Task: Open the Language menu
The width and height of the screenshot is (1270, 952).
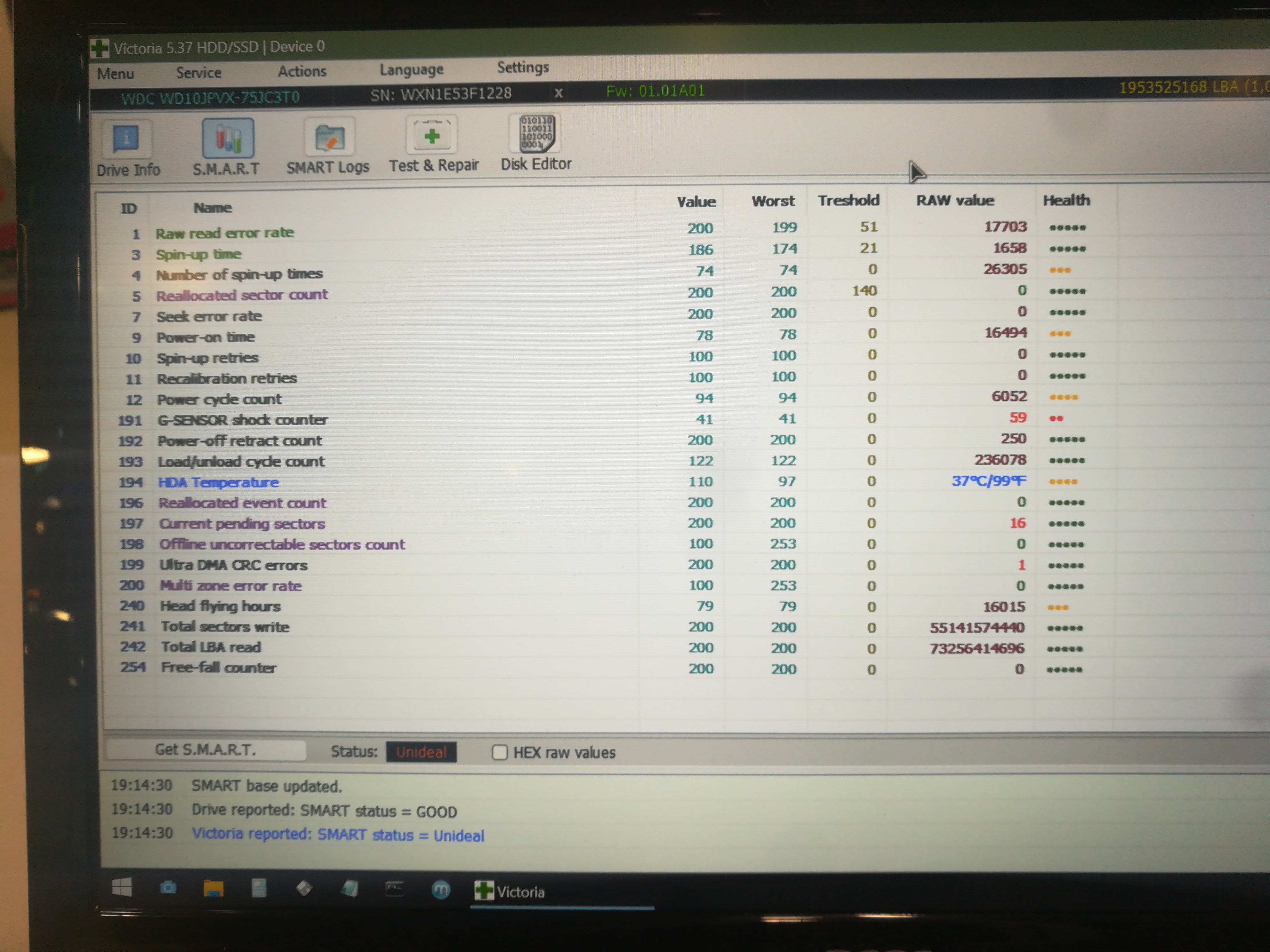Action: point(412,69)
